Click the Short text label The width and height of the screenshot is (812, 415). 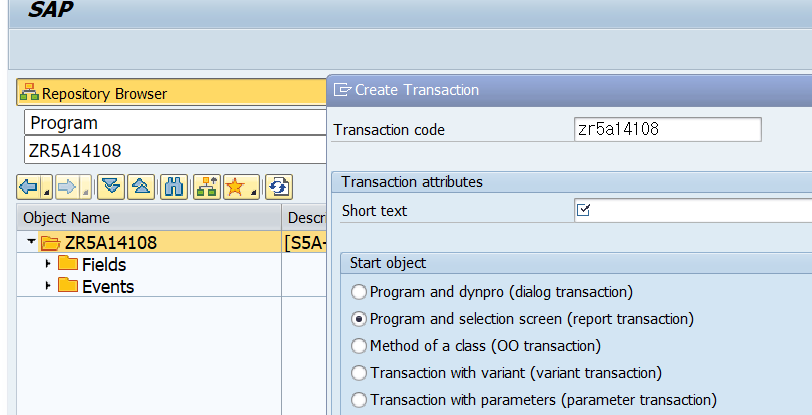tap(374, 211)
